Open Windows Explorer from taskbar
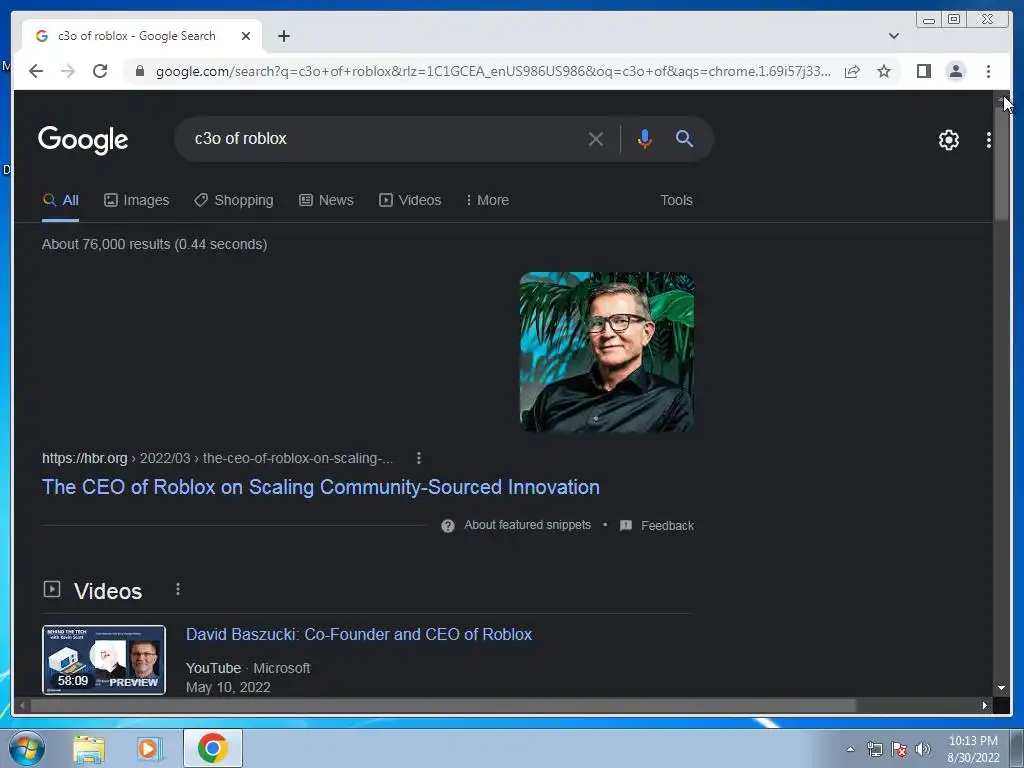The height and width of the screenshot is (768, 1024). (x=89, y=749)
